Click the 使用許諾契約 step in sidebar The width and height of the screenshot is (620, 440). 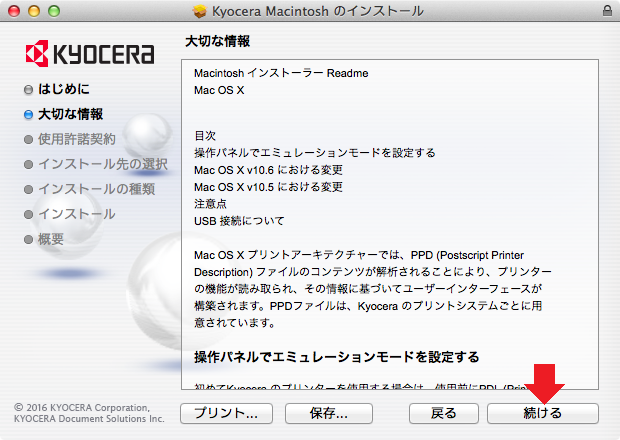(x=77, y=139)
